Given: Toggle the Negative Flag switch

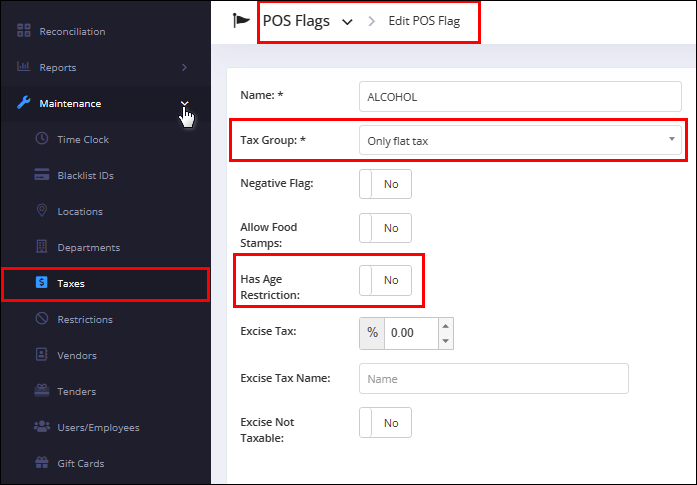Looking at the screenshot, I should click(x=385, y=184).
